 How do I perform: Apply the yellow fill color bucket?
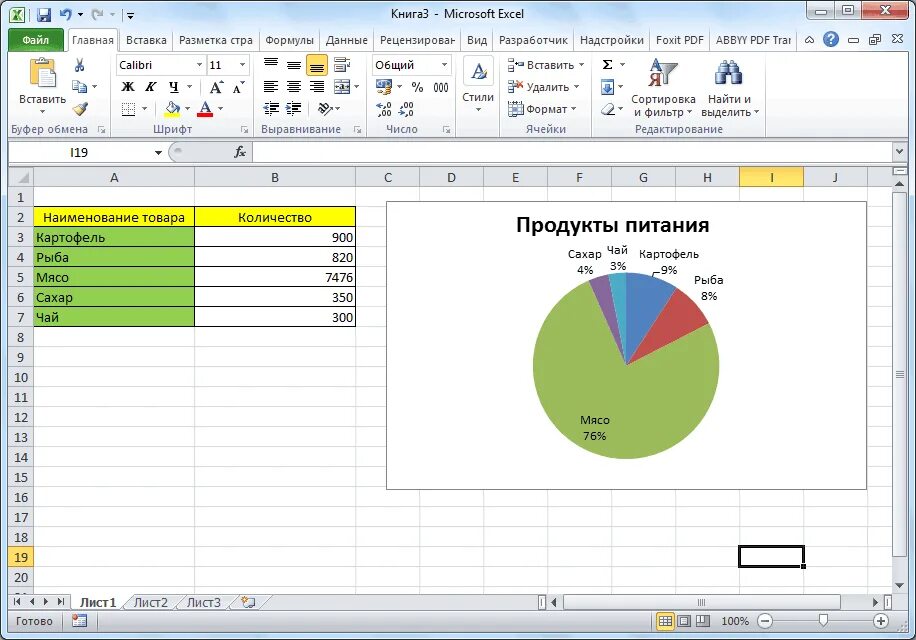(x=172, y=109)
